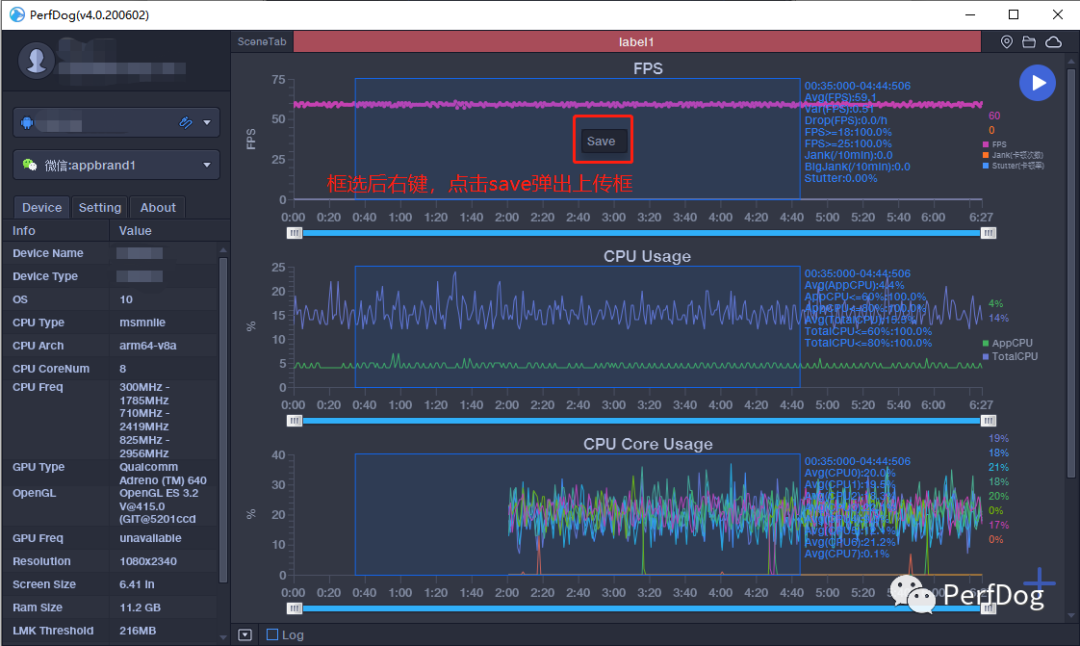
Task: Click the device info panel scrollbar
Action: click(222, 419)
